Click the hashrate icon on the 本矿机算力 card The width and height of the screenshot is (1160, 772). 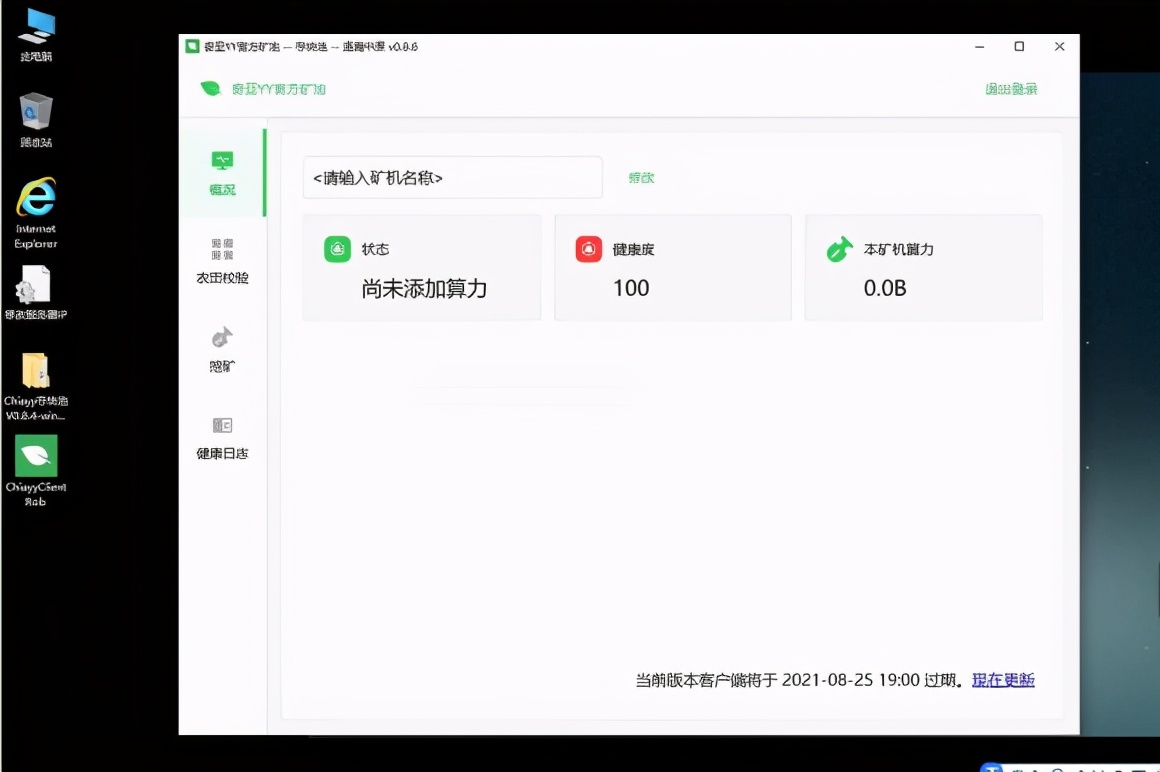(839, 248)
